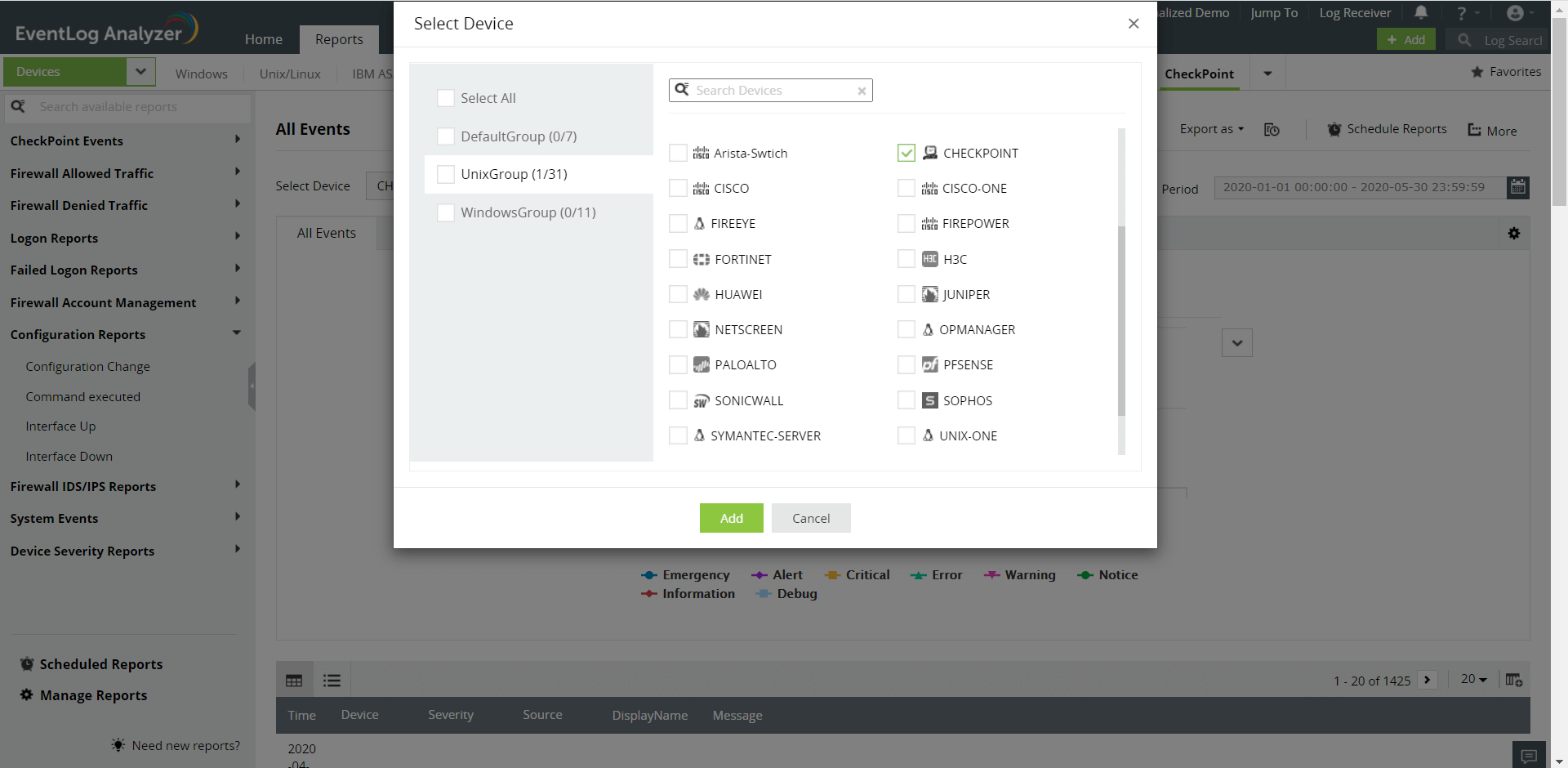Open the chat bubble icon at bottom right

(1529, 756)
